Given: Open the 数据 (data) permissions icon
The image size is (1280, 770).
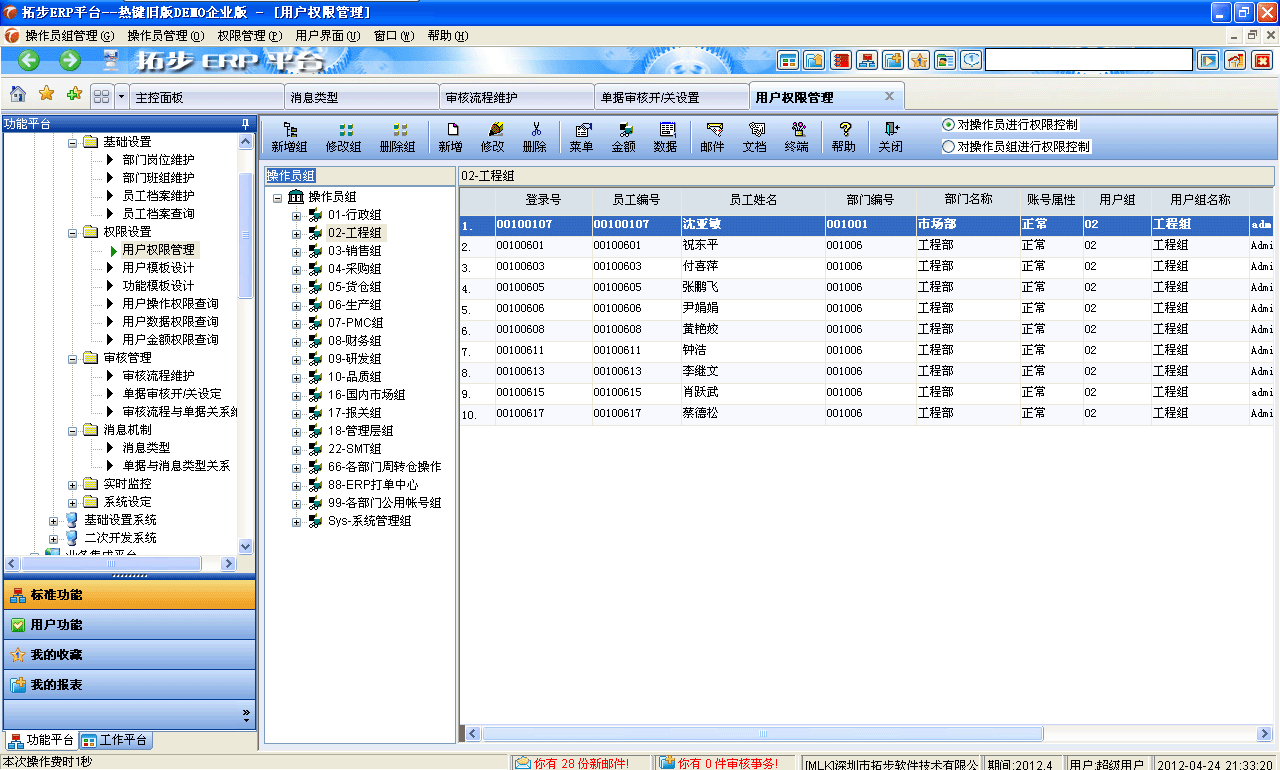Looking at the screenshot, I should 666,135.
